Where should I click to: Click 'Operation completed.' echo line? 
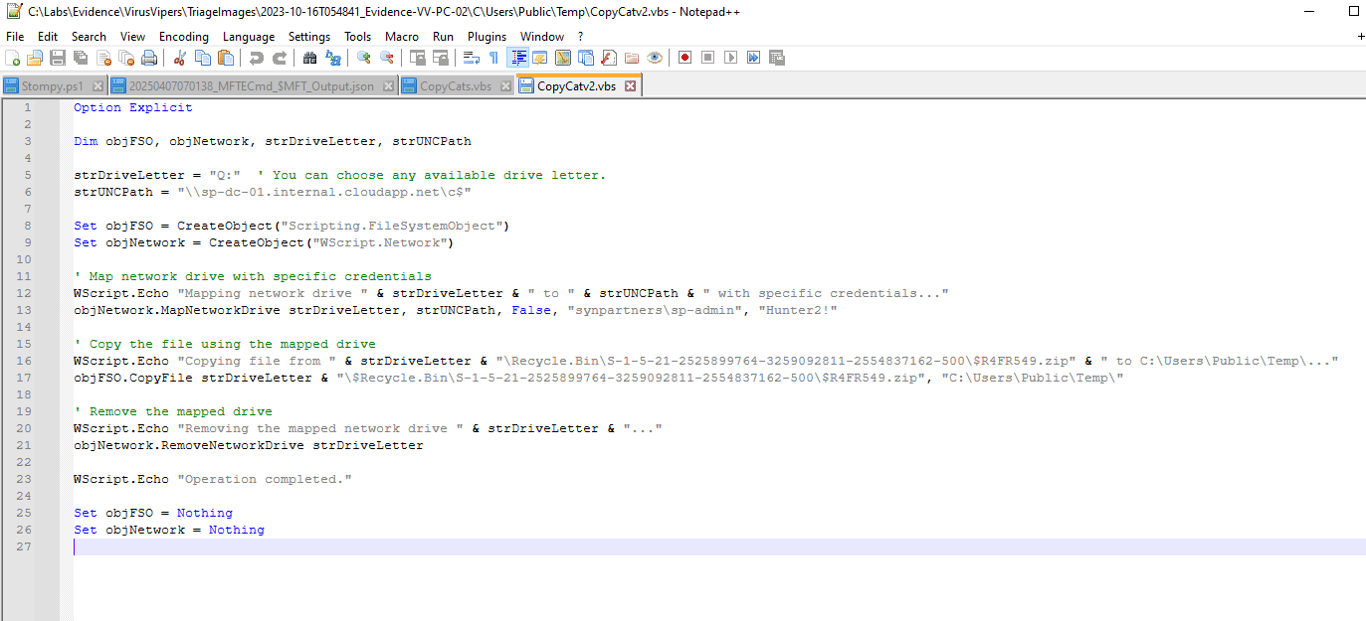tap(213, 479)
